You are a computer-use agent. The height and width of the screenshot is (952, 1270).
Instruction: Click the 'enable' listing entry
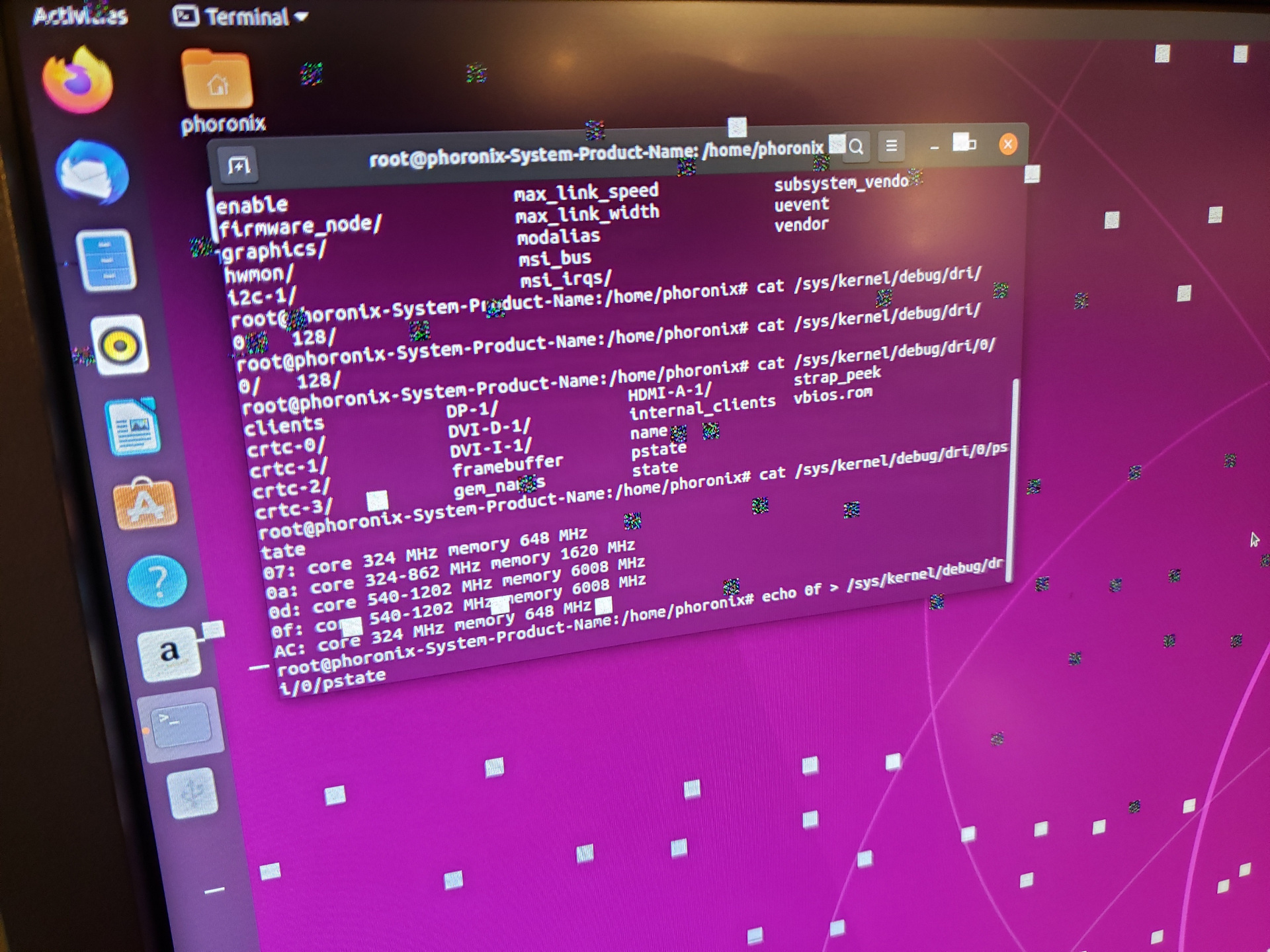coord(252,206)
